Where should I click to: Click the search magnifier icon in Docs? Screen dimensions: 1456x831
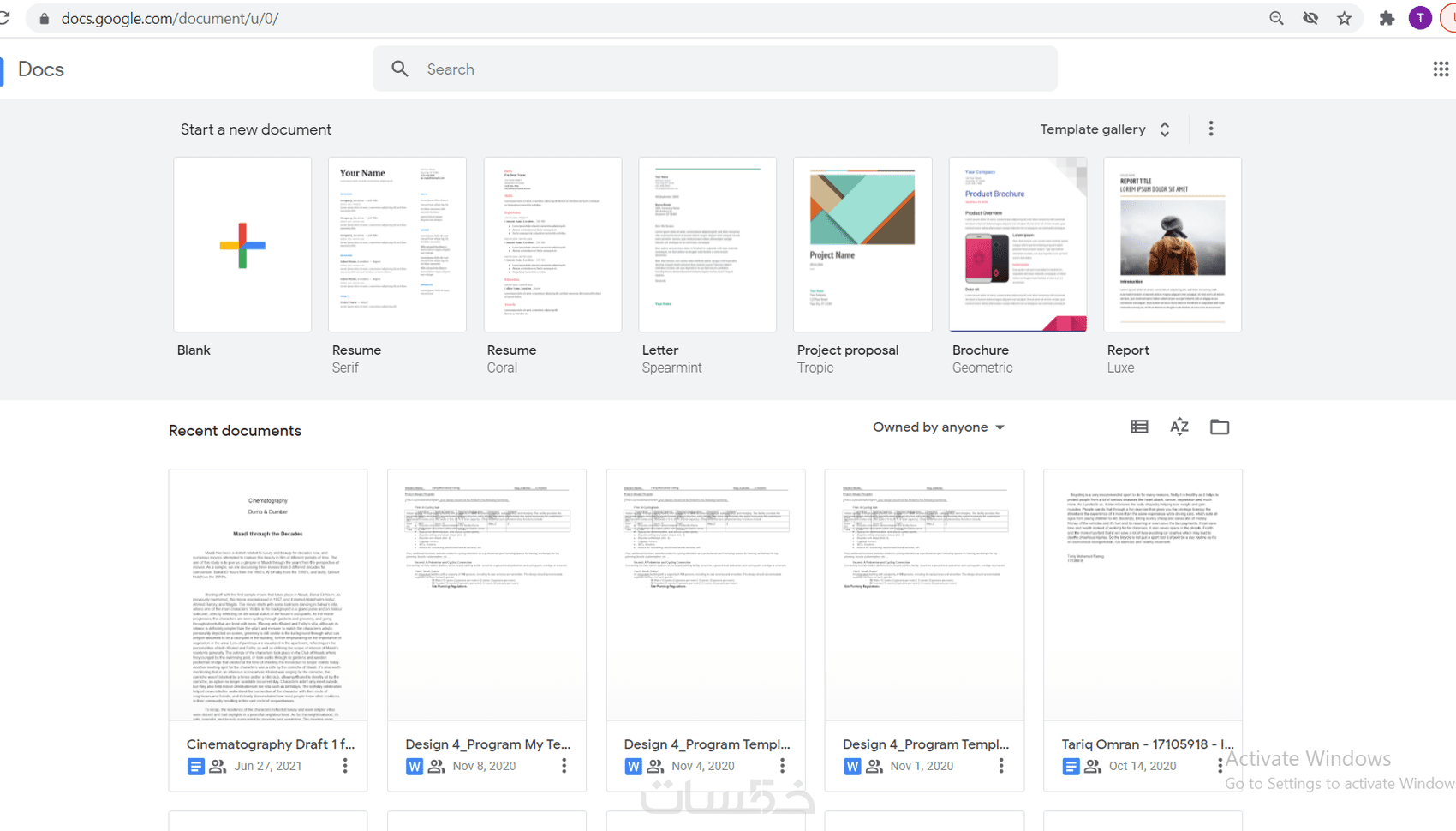(400, 69)
